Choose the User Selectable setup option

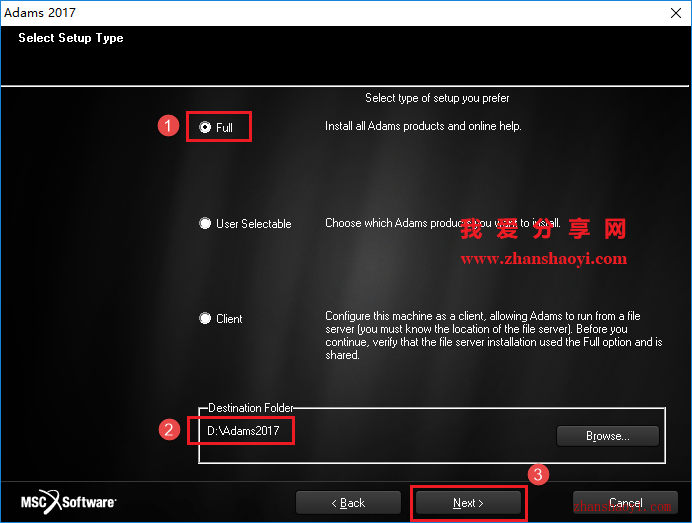point(205,223)
